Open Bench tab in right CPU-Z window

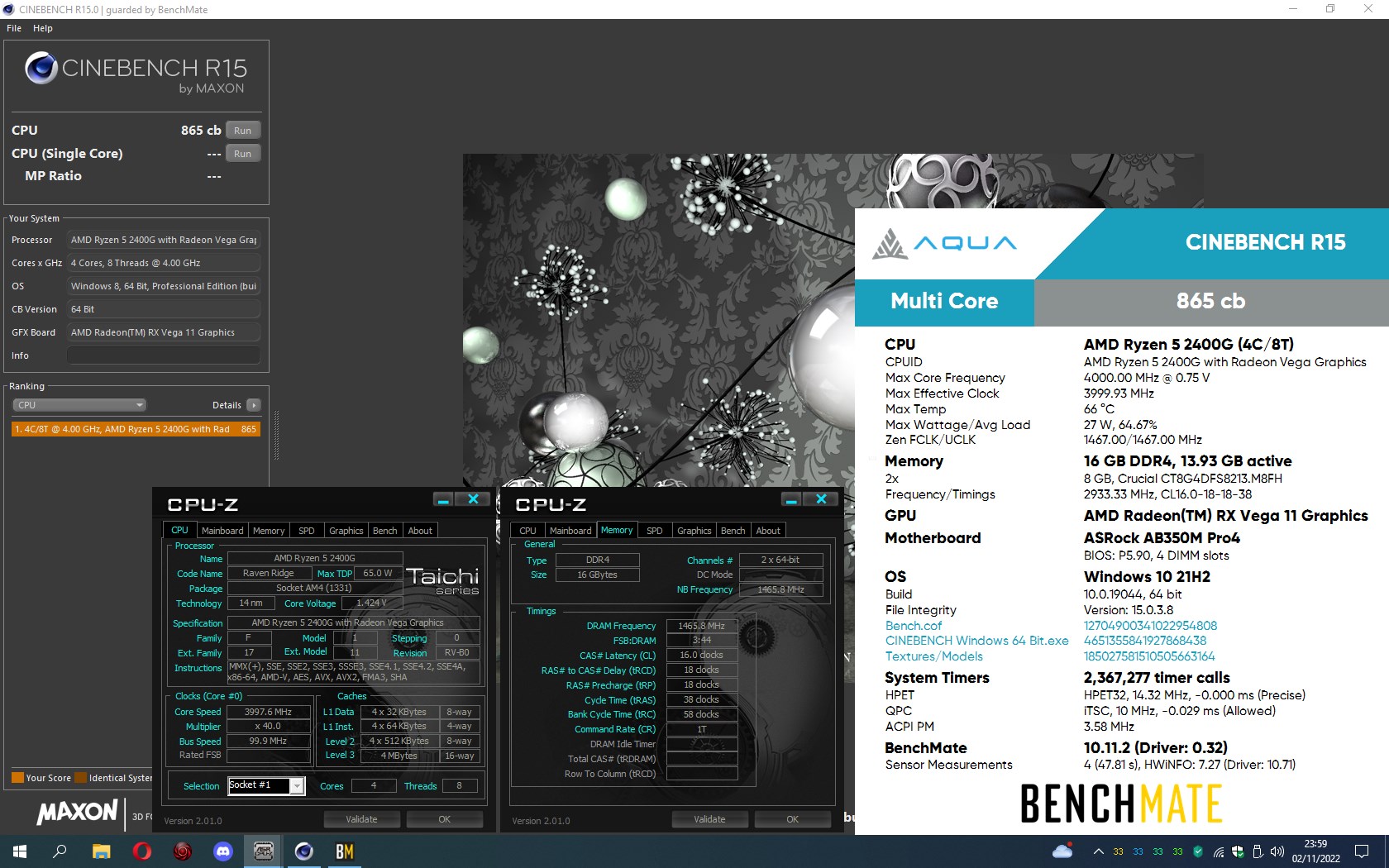[x=733, y=531]
